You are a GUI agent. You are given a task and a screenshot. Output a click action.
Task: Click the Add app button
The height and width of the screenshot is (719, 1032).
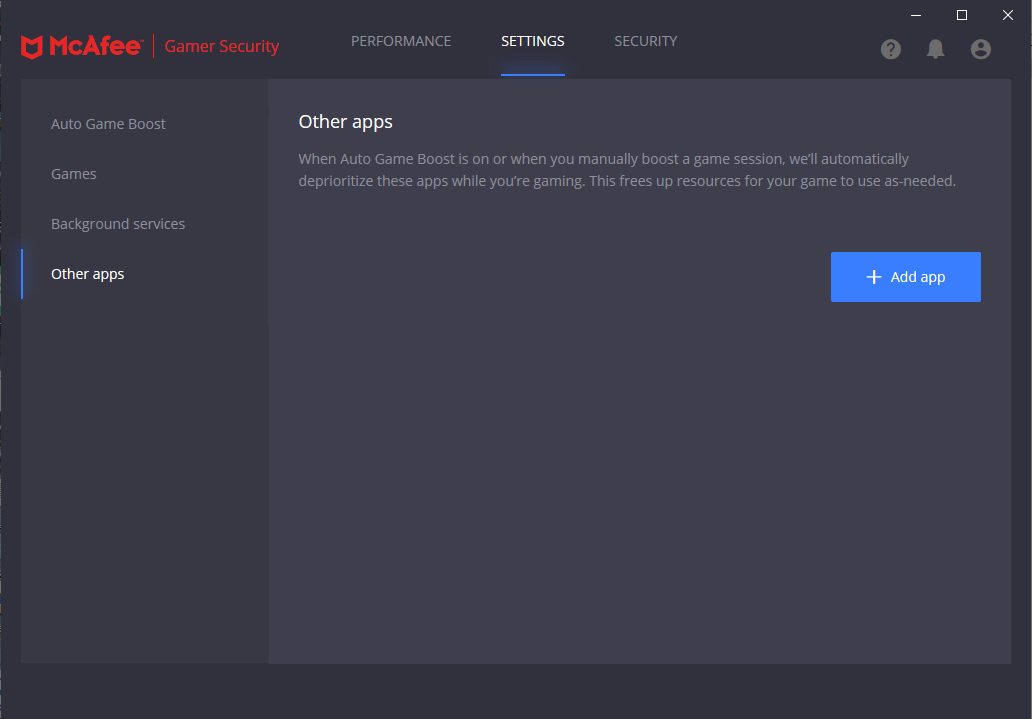tap(906, 277)
